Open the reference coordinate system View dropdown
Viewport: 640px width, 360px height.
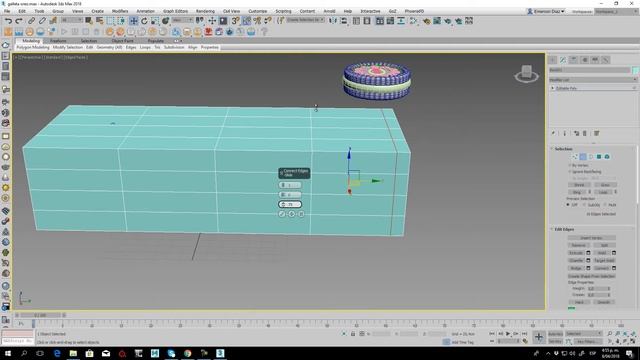(x=182, y=20)
